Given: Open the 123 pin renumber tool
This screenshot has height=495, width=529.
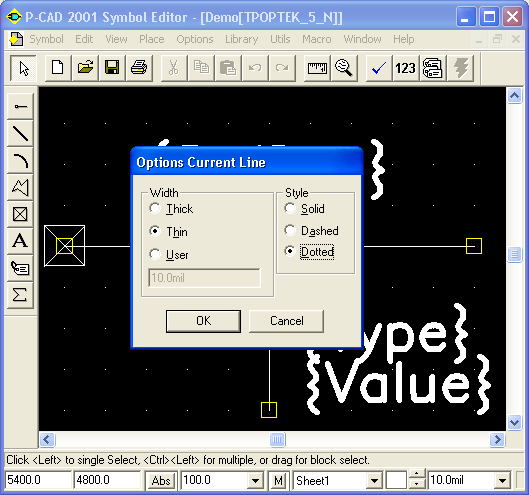Looking at the screenshot, I should point(406,68).
